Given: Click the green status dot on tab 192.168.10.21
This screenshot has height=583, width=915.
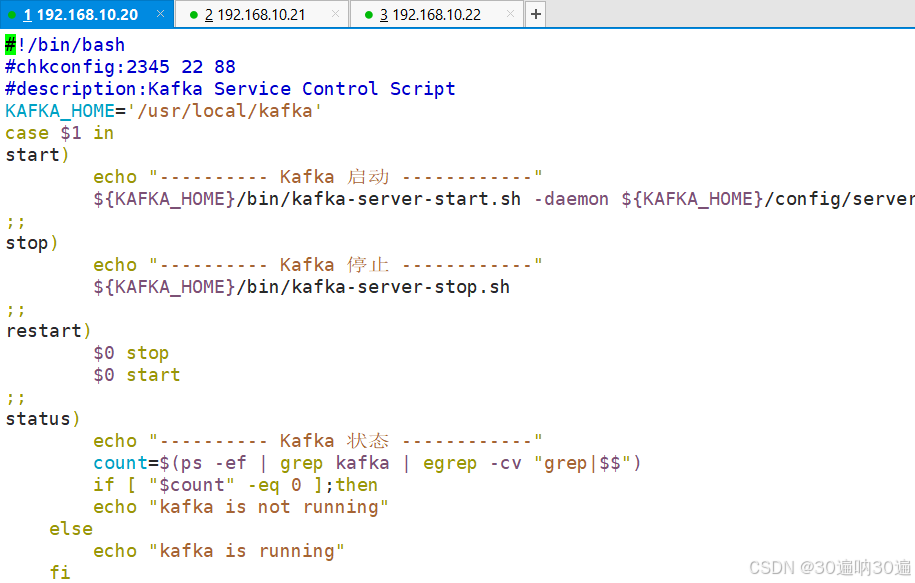Looking at the screenshot, I should tap(194, 15).
